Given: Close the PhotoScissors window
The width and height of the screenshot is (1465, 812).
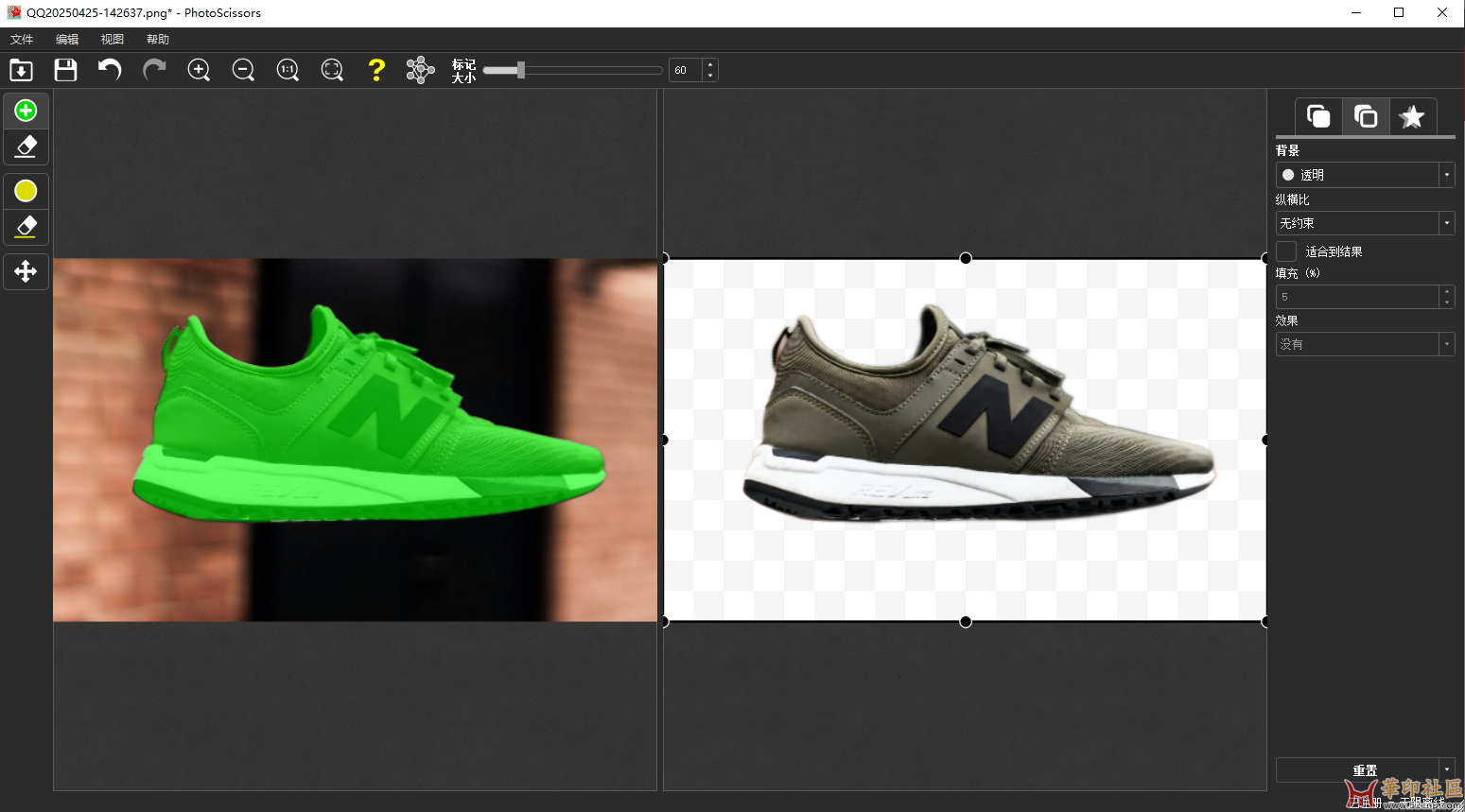Looking at the screenshot, I should click(x=1442, y=13).
